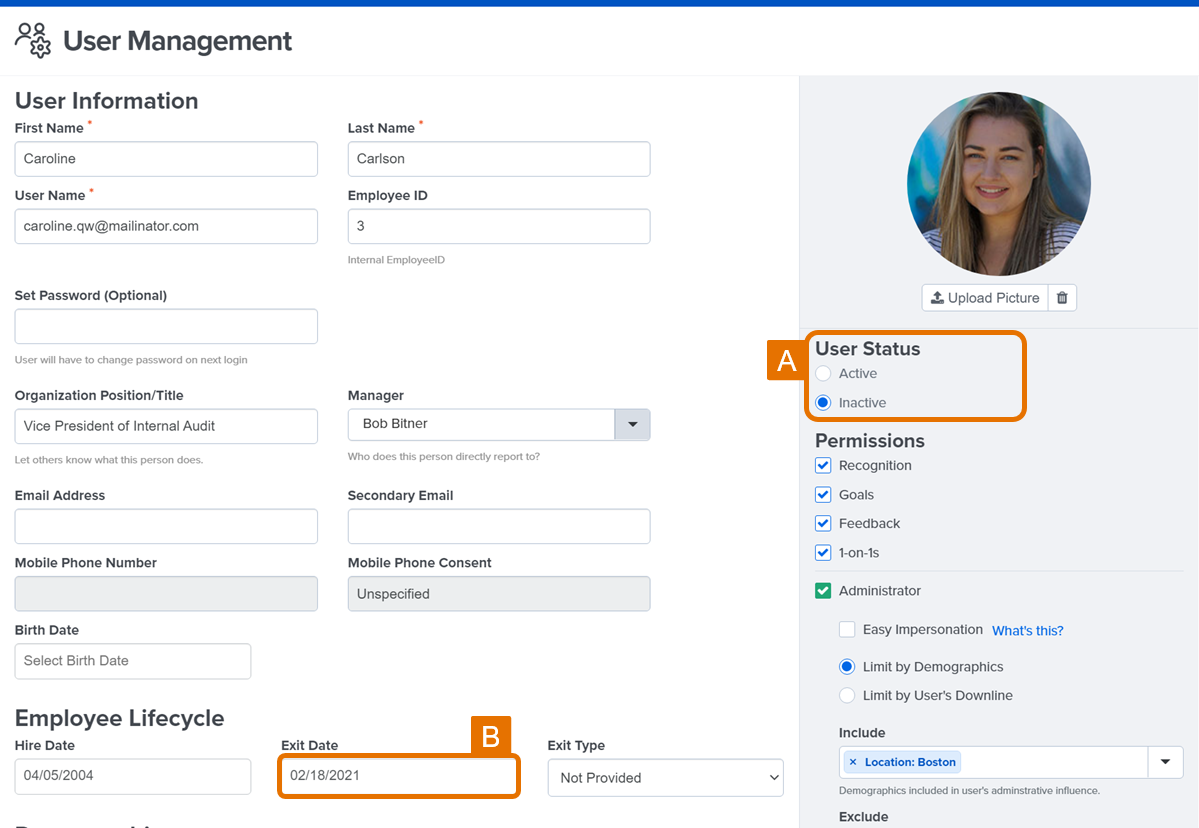The image size is (1199, 828).
Task: Click the Include demographics tag field
Action: click(993, 762)
